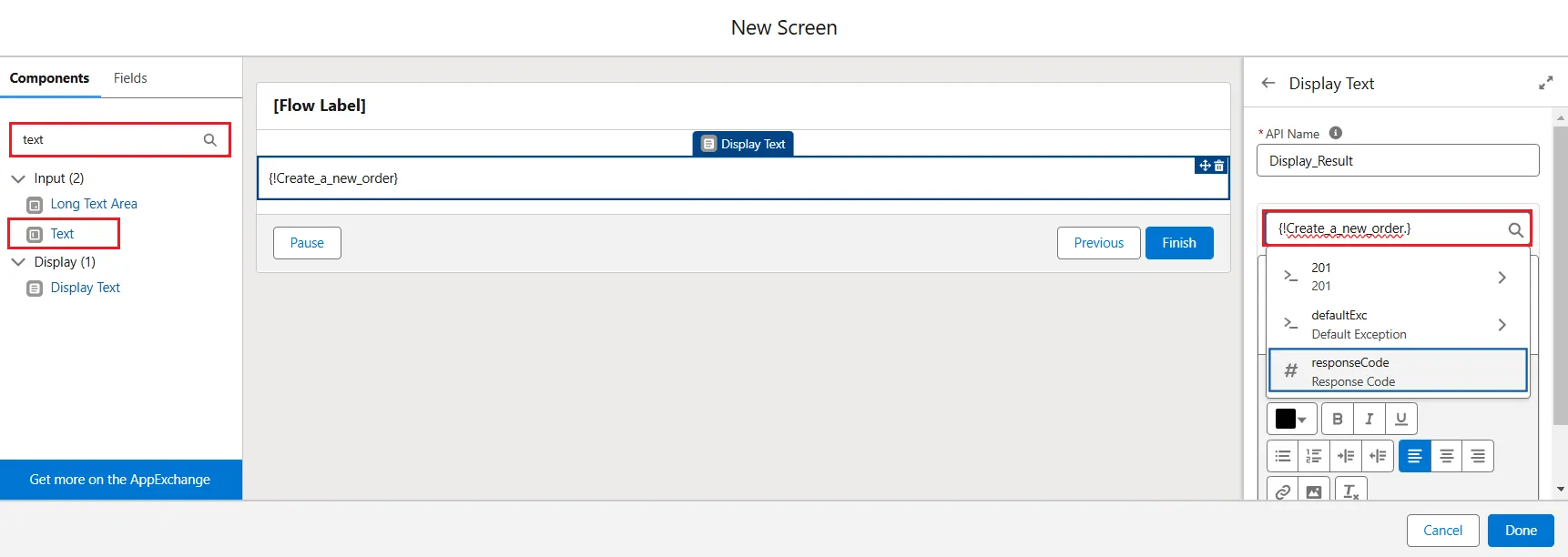Screen dimensions: 1568x557
Task: Collapse the Input (2) section
Action: pyautogui.click(x=18, y=178)
